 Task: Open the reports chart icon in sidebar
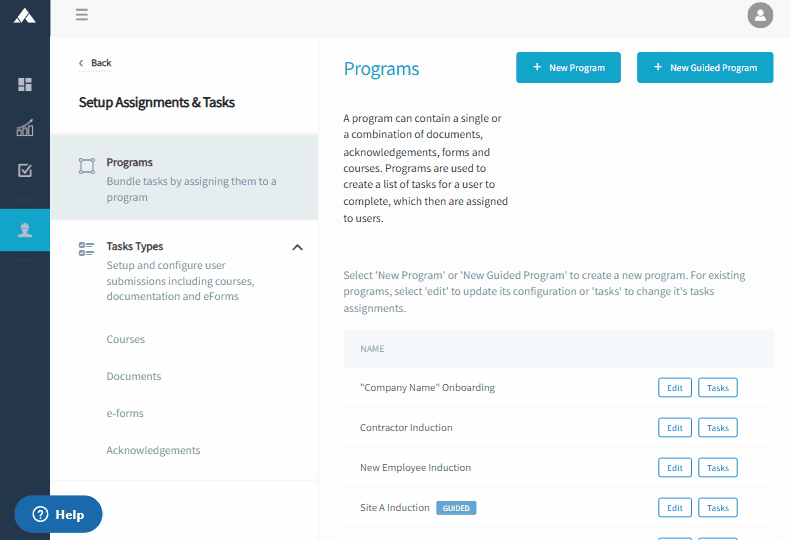point(25,128)
